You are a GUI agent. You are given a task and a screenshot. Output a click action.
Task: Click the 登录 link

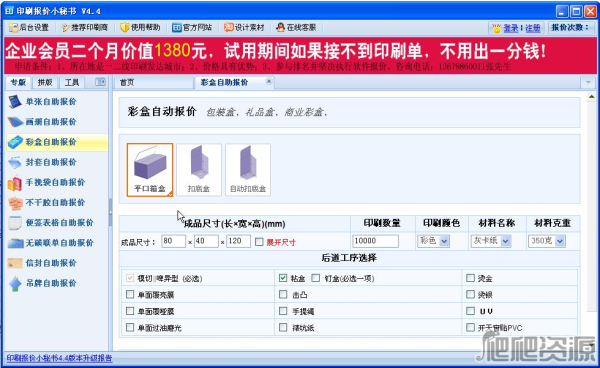click(510, 28)
